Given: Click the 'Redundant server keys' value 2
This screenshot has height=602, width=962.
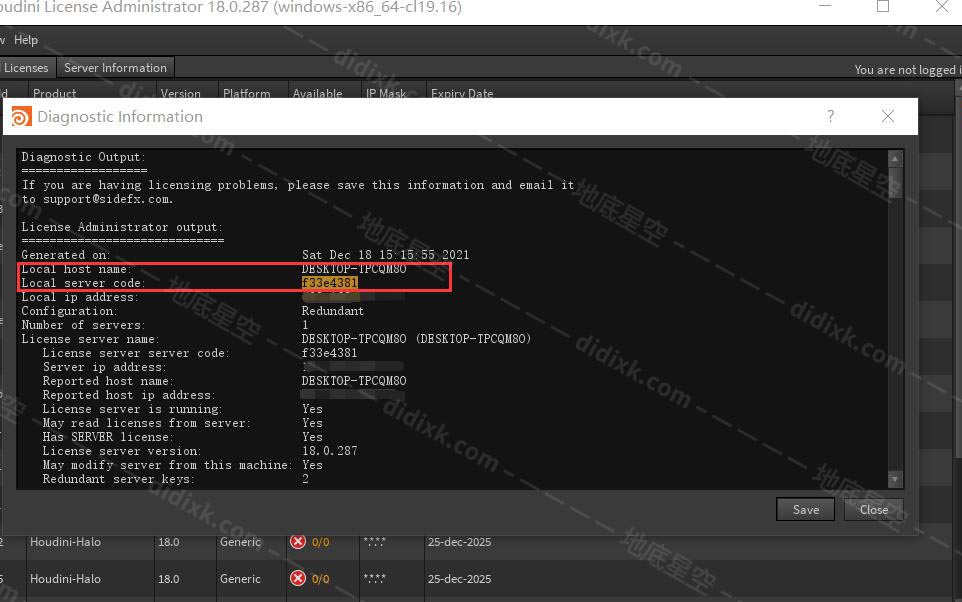Looking at the screenshot, I should (x=305, y=479).
